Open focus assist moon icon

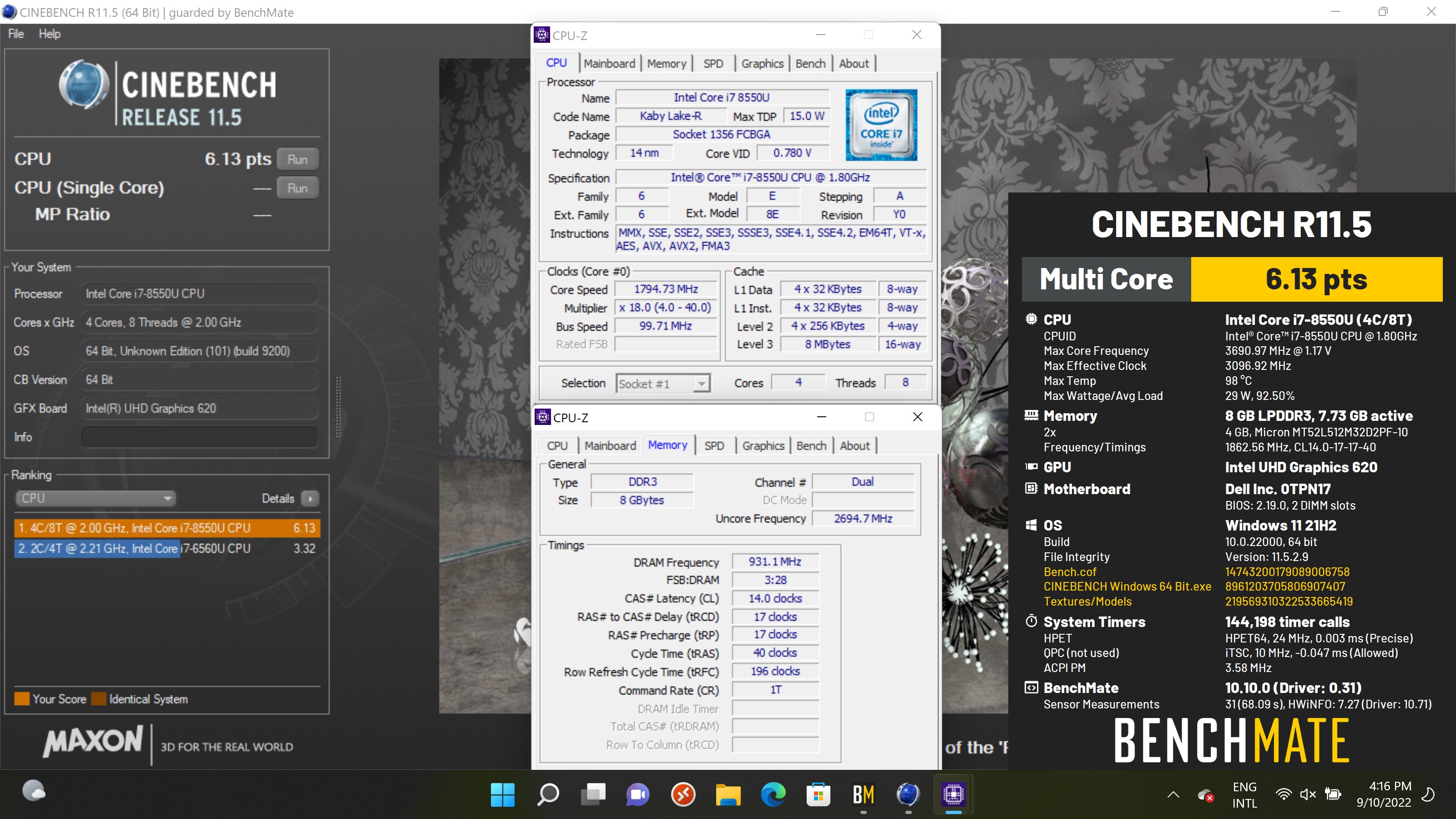click(1428, 795)
